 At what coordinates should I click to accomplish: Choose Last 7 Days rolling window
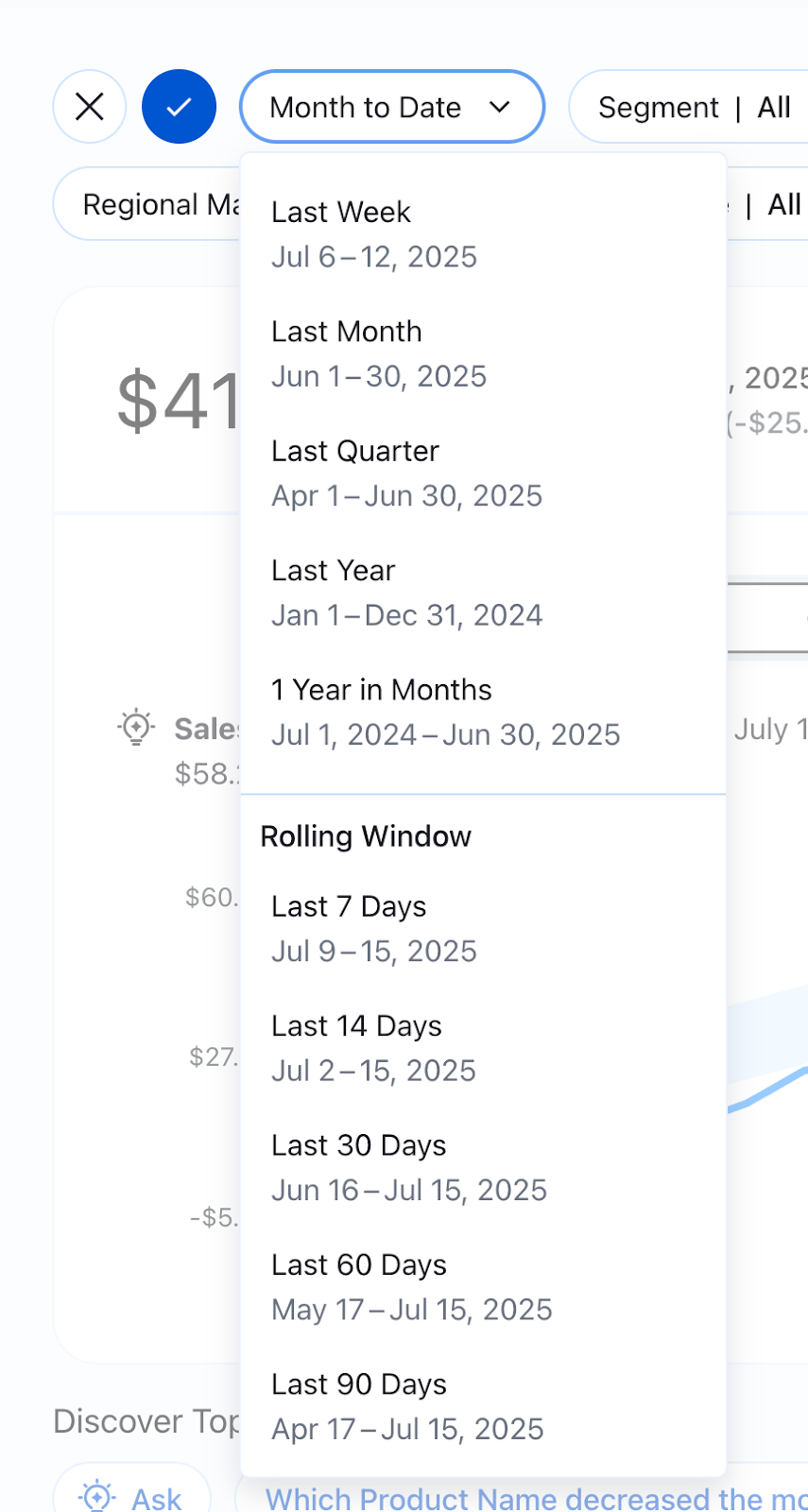[373, 927]
